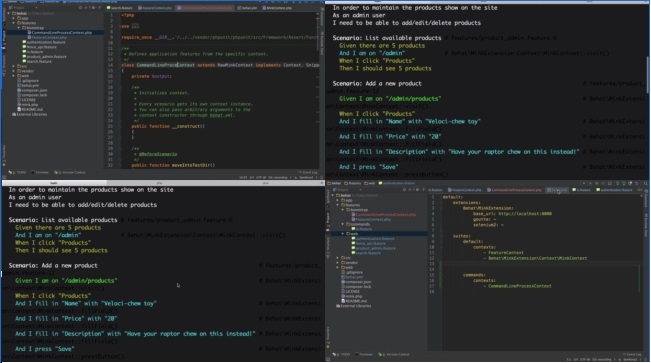Image resolution: width=651 pixels, height=363 pixels.
Task: Select CommandLineProcessContext.php tab in bottom-right IDE
Action: (514, 190)
